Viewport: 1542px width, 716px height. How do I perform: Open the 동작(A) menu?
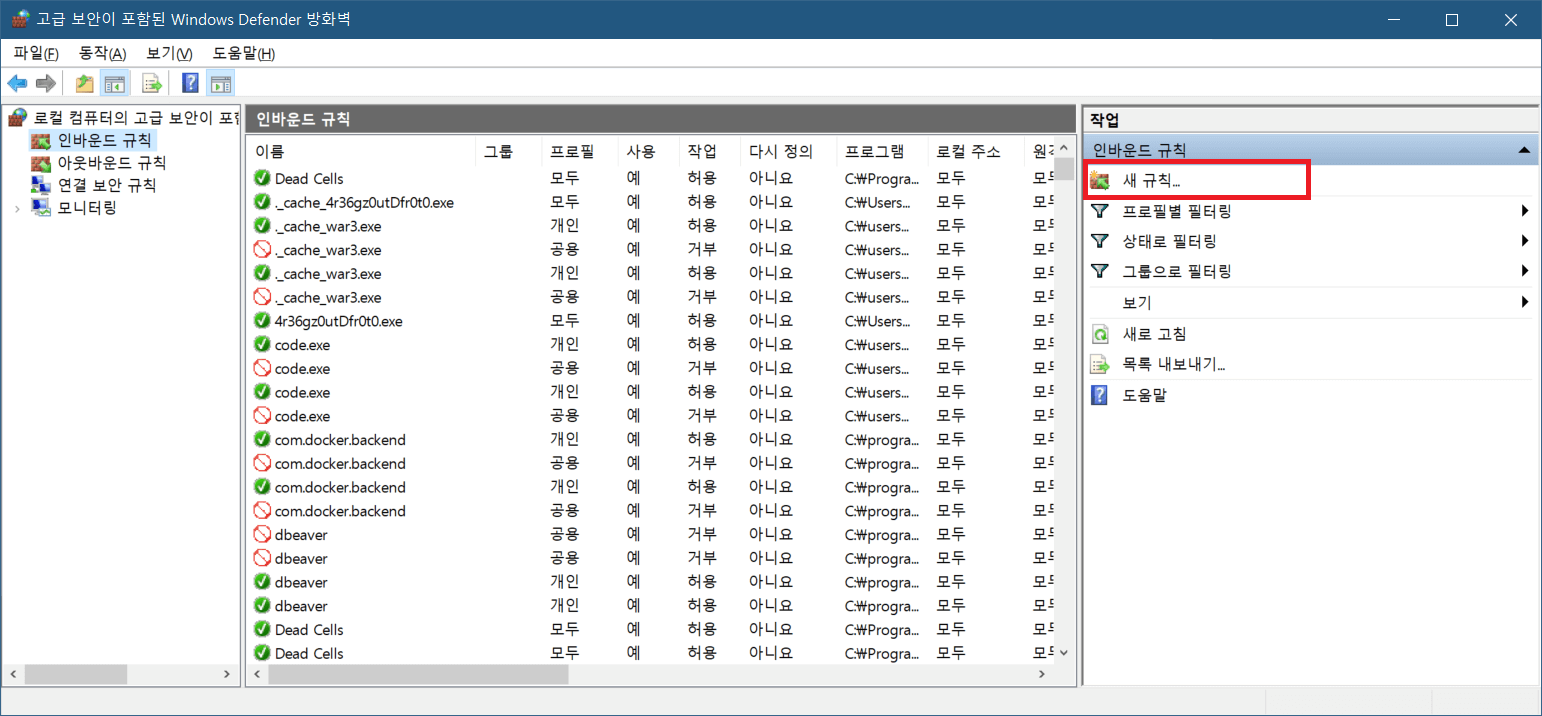(x=102, y=53)
